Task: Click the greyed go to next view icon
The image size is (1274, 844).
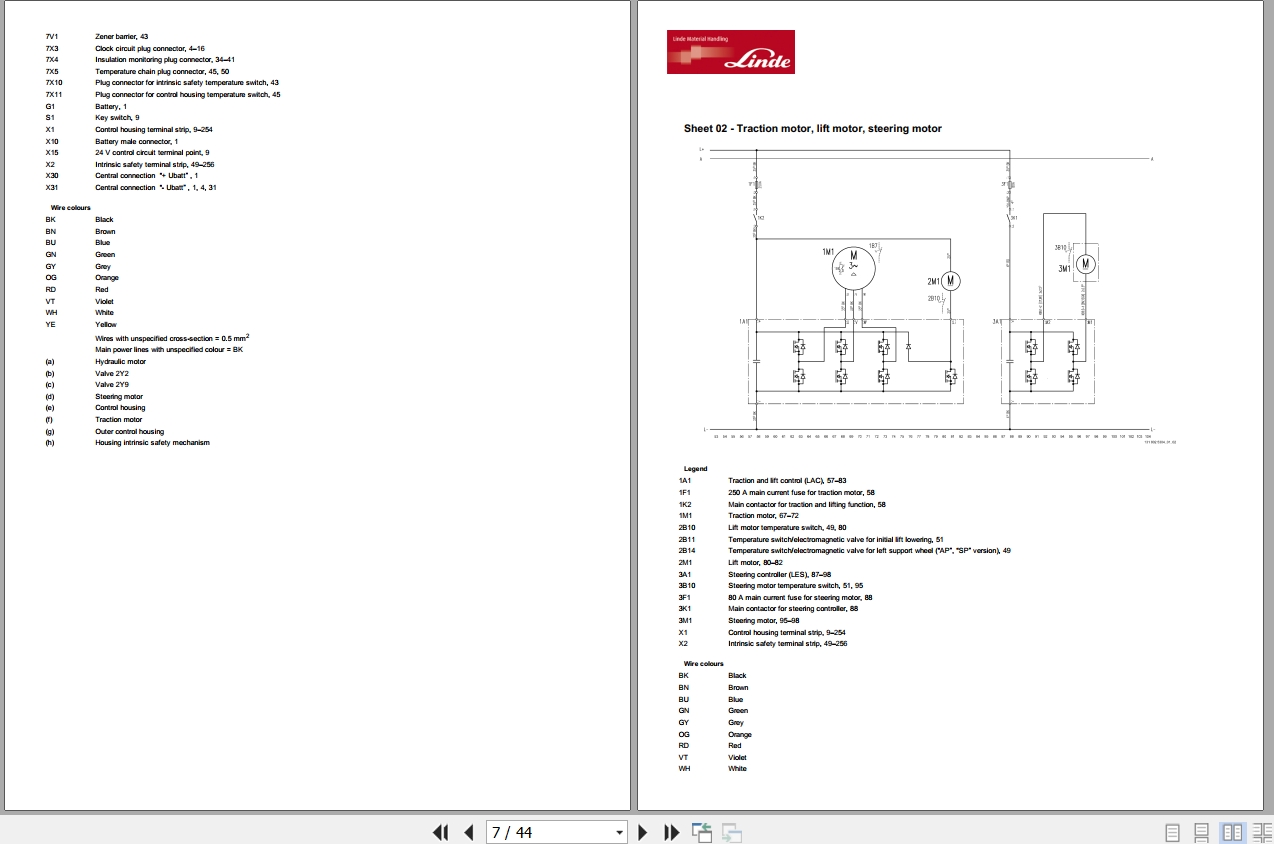Action: (731, 832)
